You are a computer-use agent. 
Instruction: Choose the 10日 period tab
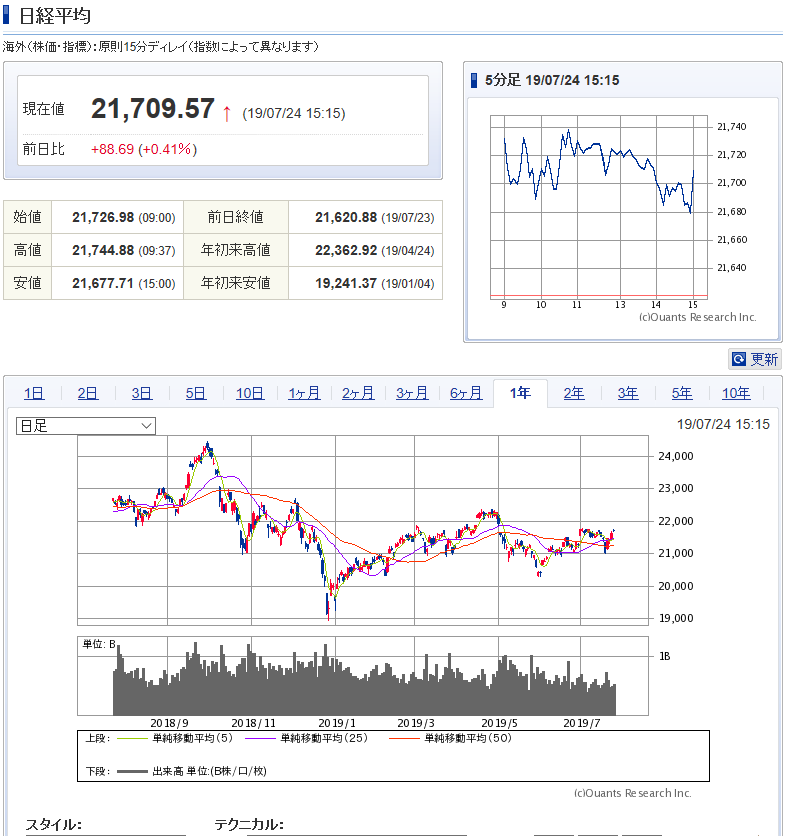click(x=250, y=393)
